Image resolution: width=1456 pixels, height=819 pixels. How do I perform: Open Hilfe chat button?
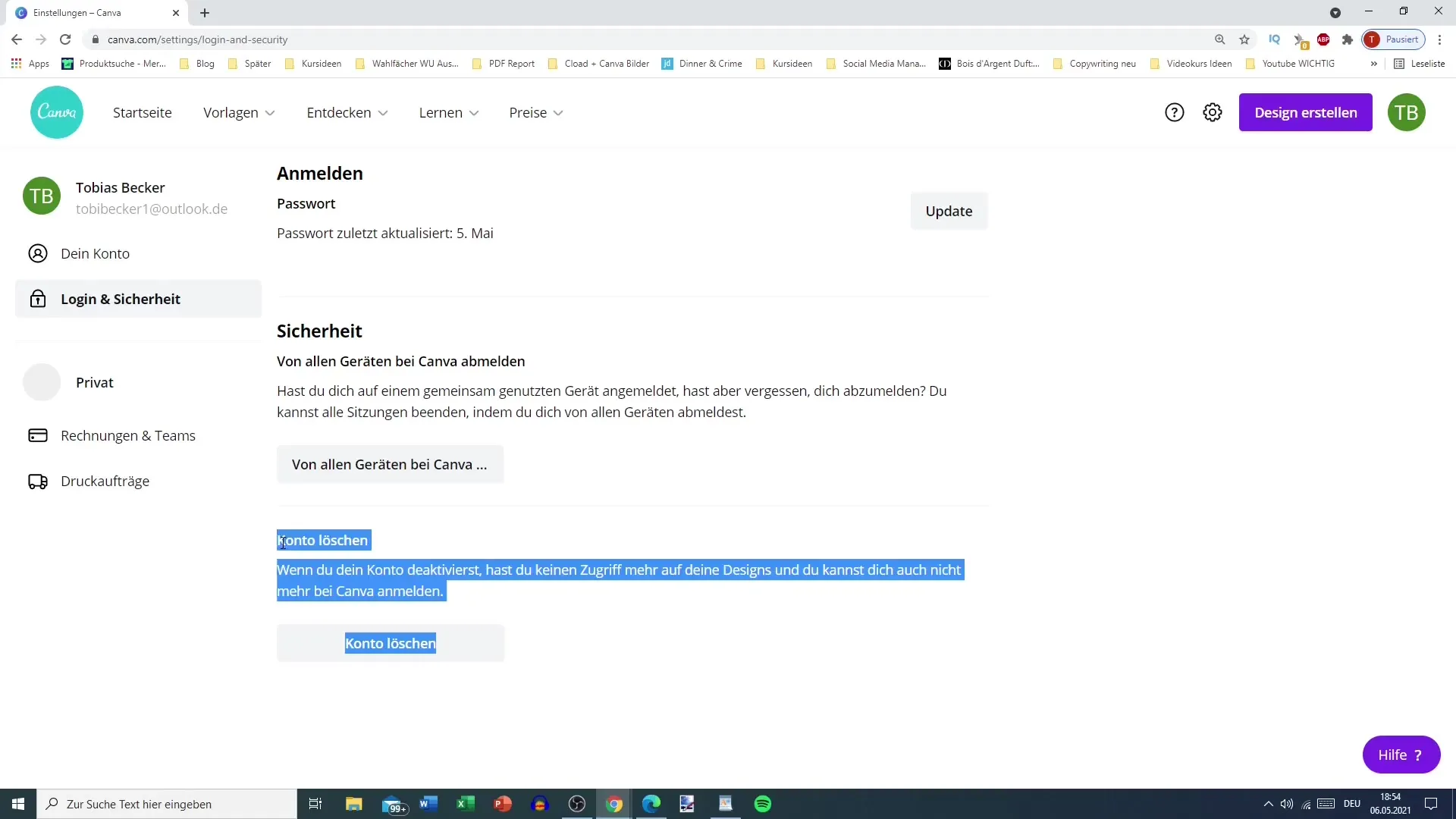coord(1401,755)
